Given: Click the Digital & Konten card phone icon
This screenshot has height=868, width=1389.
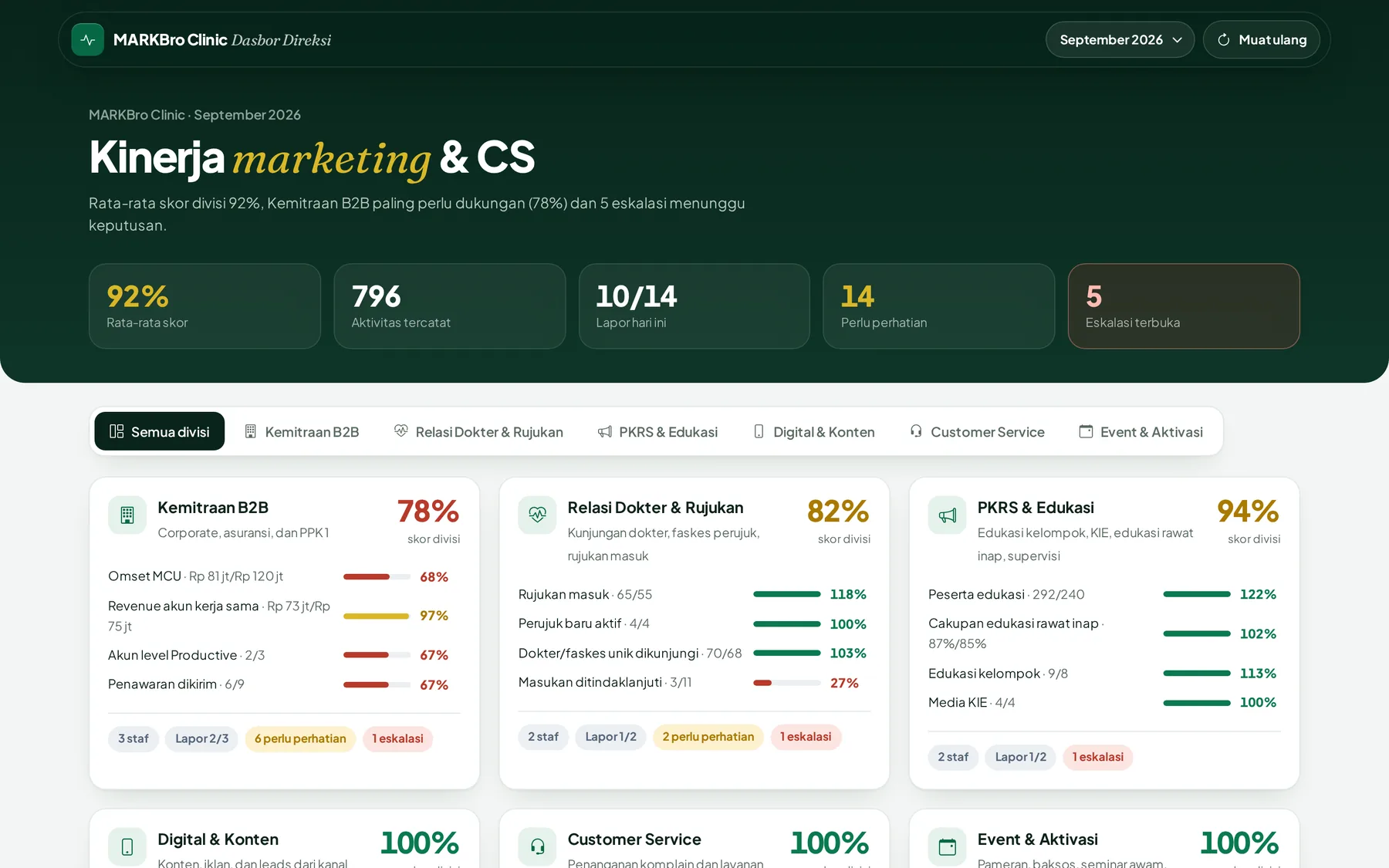Looking at the screenshot, I should 127,846.
